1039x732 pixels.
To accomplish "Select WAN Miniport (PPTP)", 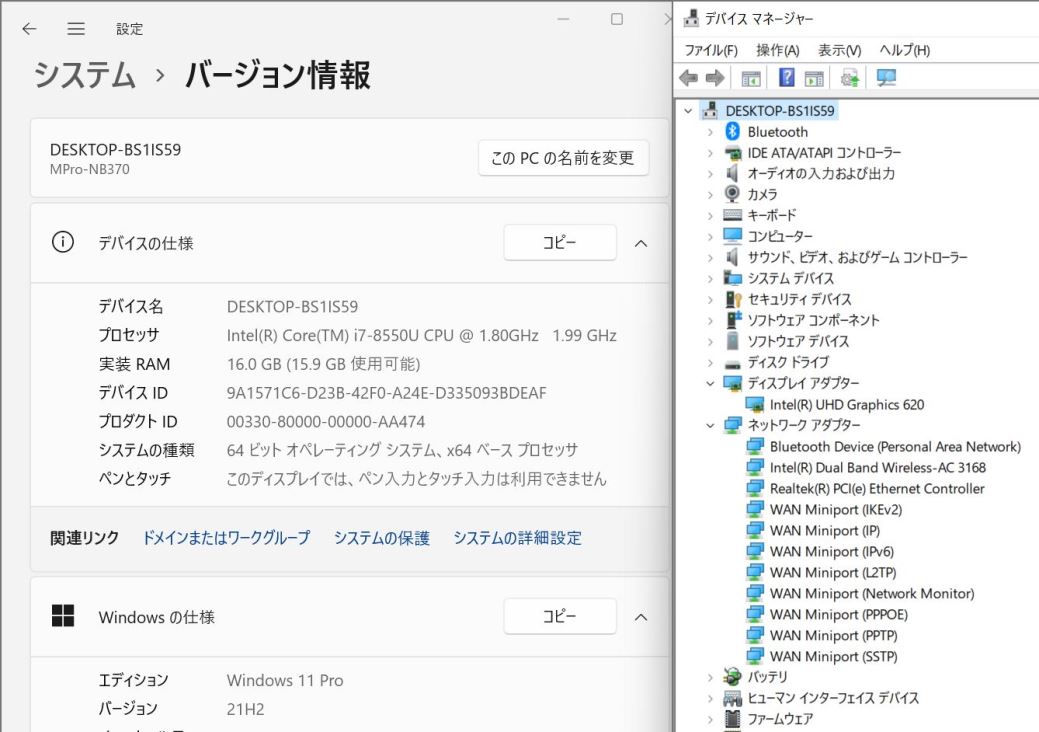I will pyautogui.click(x=834, y=635).
